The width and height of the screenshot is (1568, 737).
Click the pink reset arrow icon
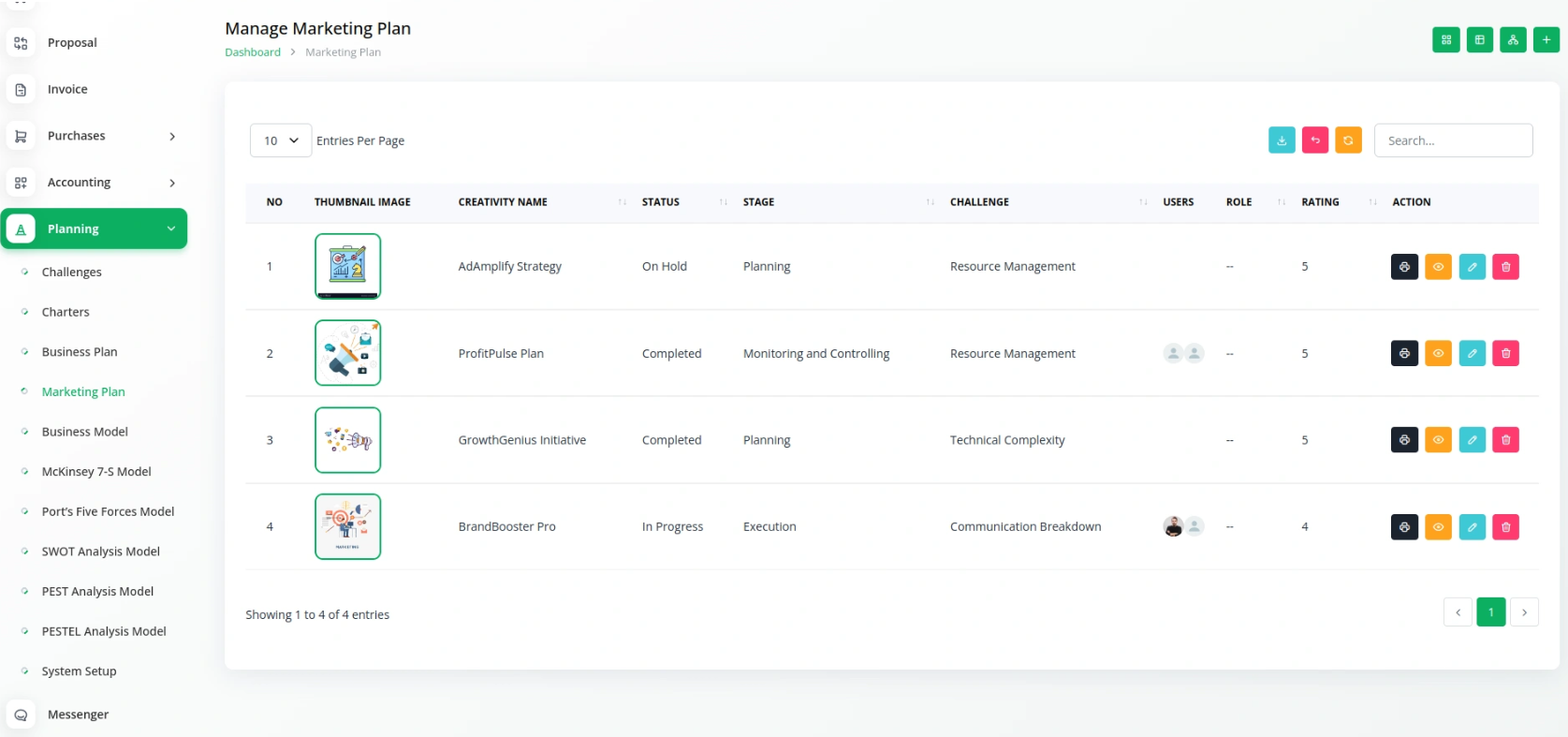pyautogui.click(x=1315, y=140)
